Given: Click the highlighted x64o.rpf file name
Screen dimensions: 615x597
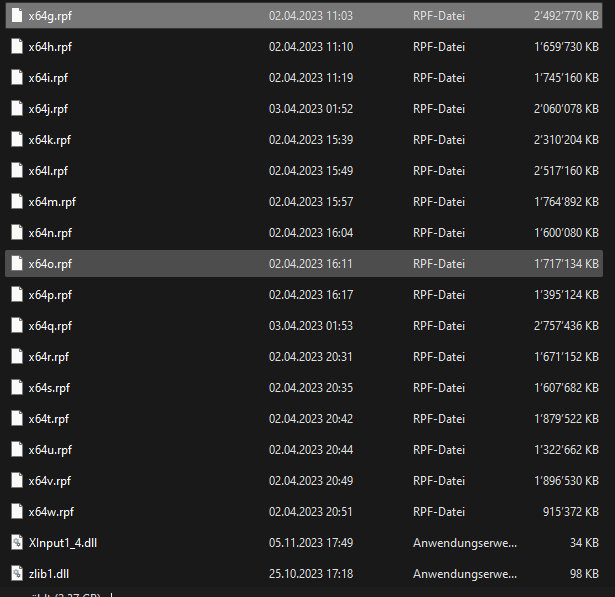Looking at the screenshot, I should pos(50,264).
